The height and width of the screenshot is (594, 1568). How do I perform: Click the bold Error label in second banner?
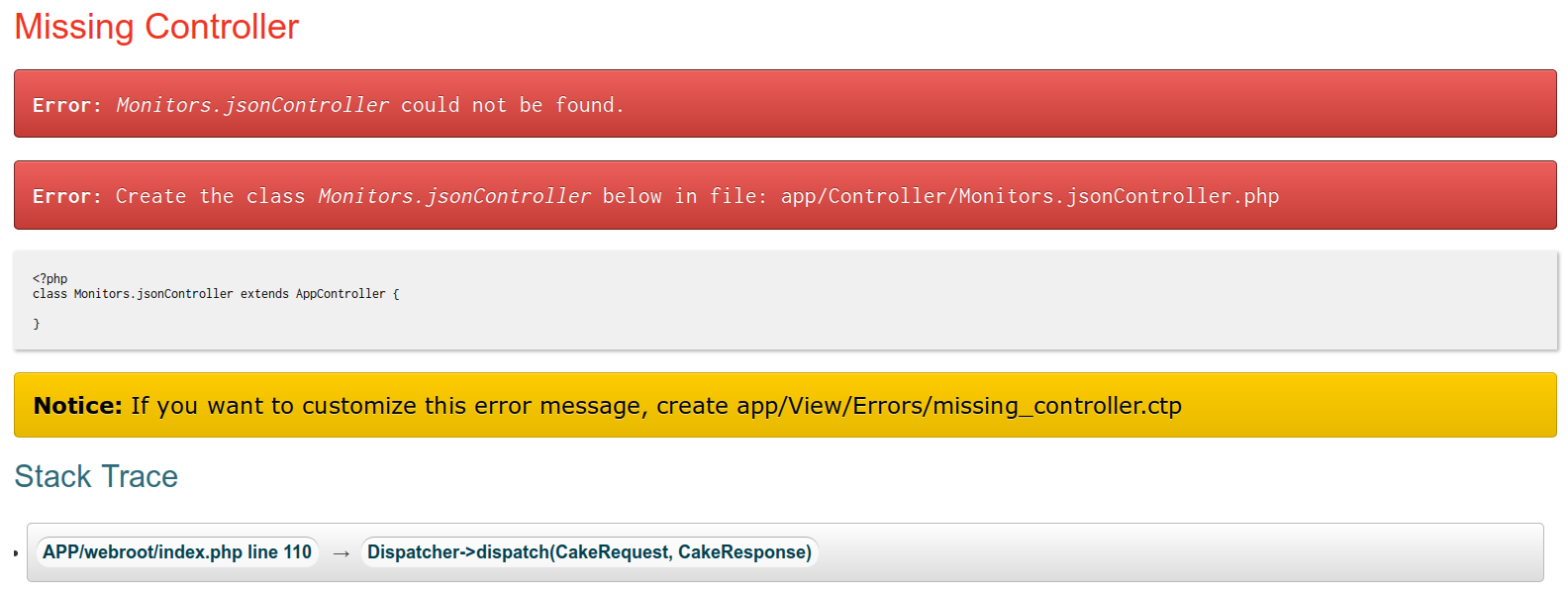[x=67, y=196]
